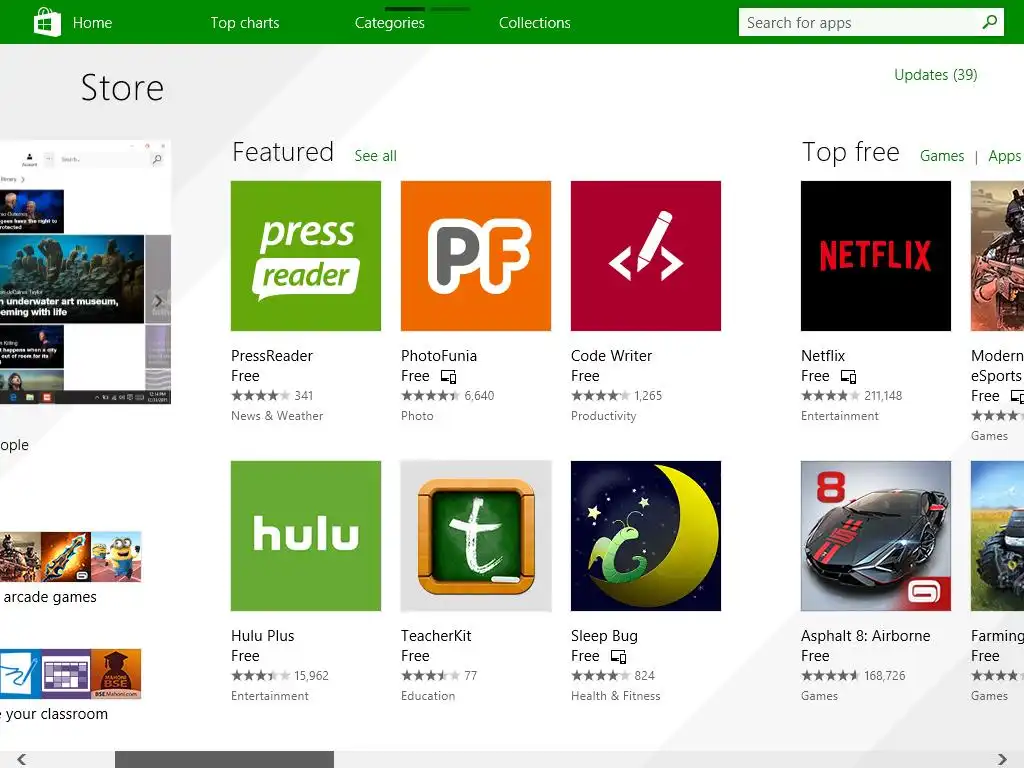Switch to the Collections tab
The width and height of the screenshot is (1024, 768).
point(534,23)
